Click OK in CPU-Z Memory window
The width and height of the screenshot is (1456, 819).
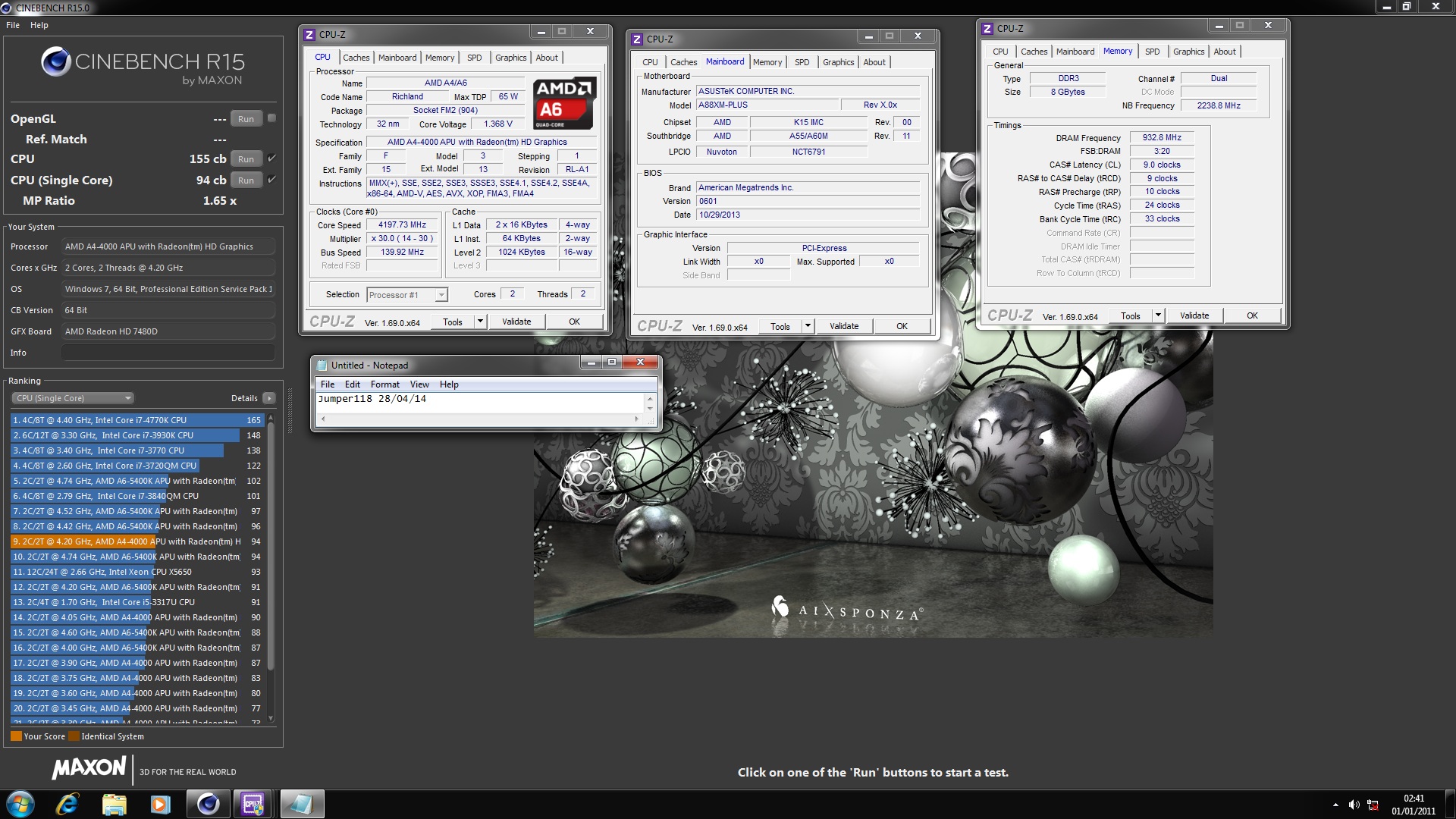[x=1252, y=315]
